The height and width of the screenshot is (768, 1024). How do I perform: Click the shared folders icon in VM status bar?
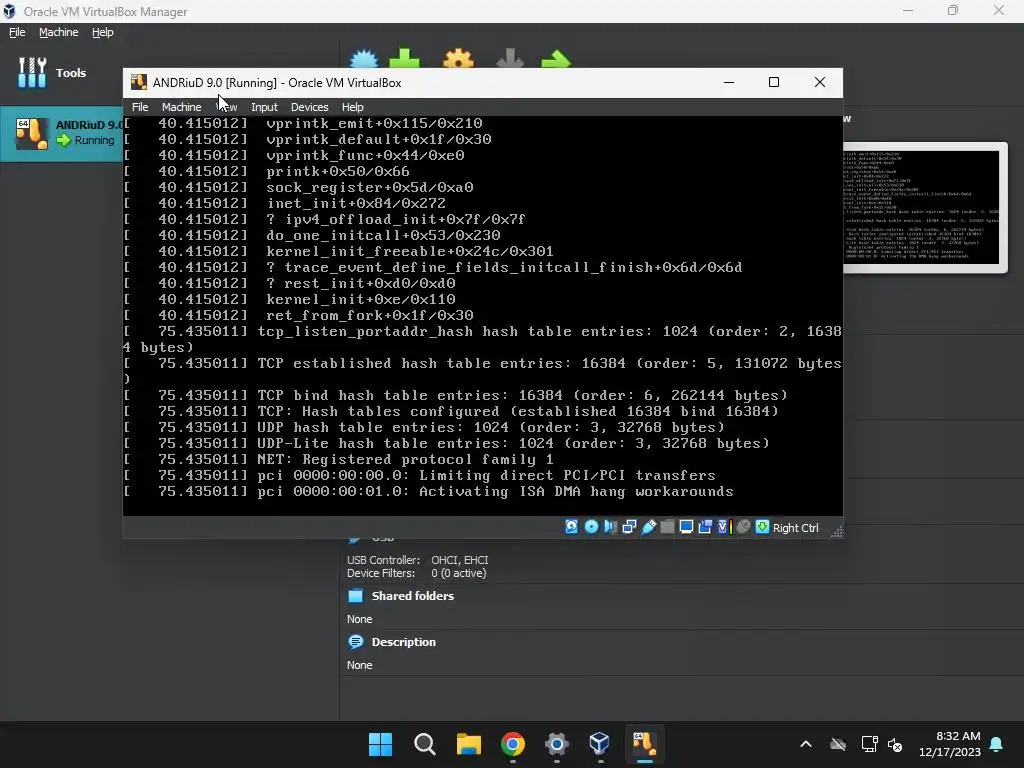[x=667, y=527]
